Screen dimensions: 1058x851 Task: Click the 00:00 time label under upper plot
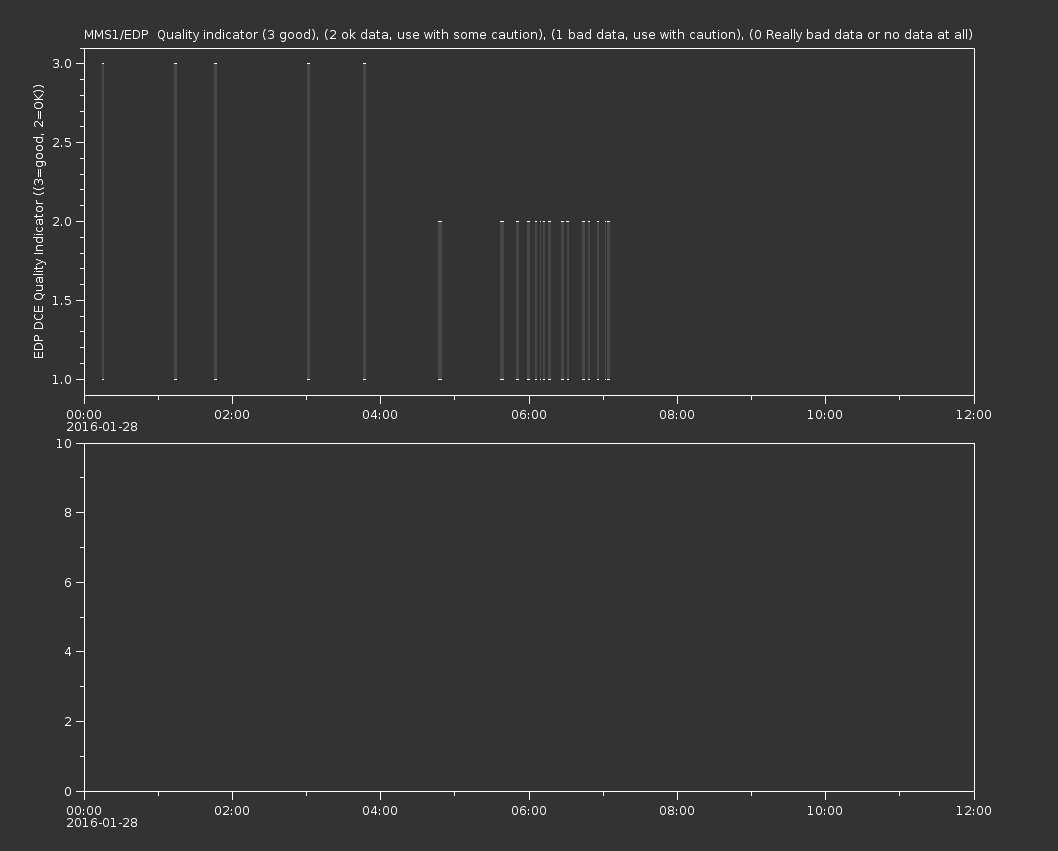click(84, 414)
